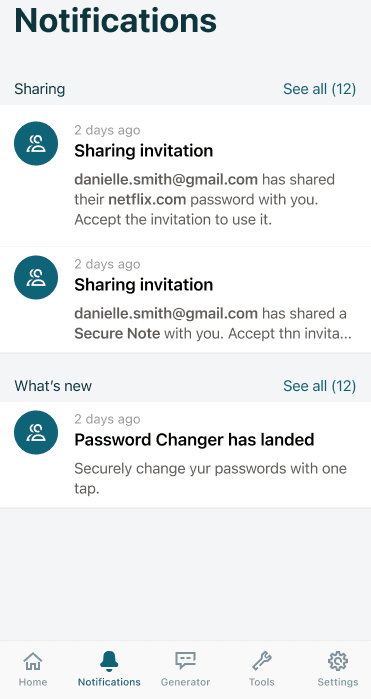Viewport: 371px width, 699px height.
Task: Tap the netflix.com password invitation description
Action: (x=205, y=199)
